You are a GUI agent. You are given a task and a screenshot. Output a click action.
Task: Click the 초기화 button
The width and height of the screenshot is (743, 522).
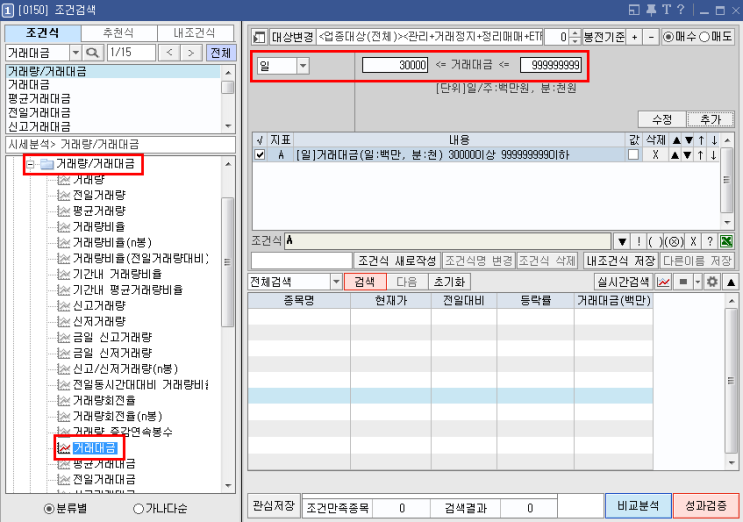tap(449, 282)
